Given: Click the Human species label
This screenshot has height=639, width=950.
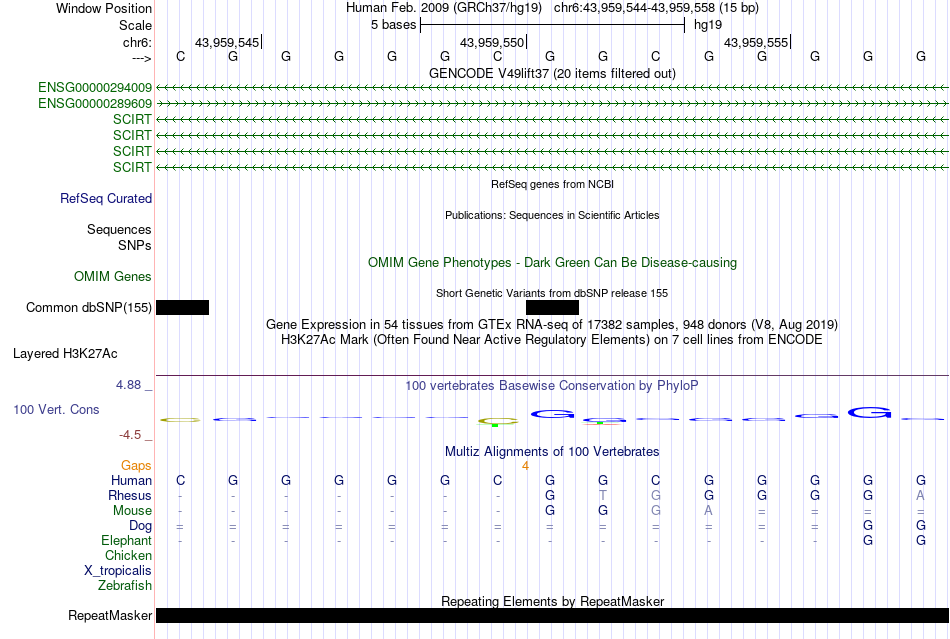Looking at the screenshot, I should [131, 480].
